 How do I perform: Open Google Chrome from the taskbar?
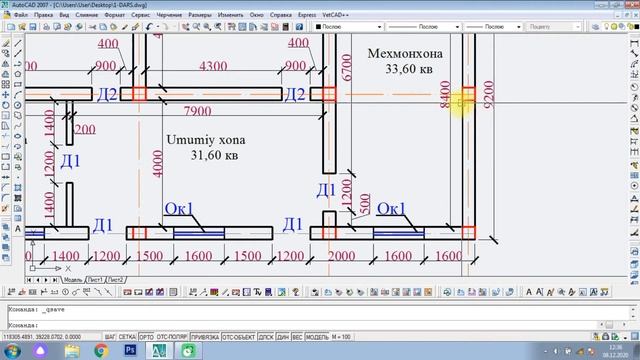[101, 351]
